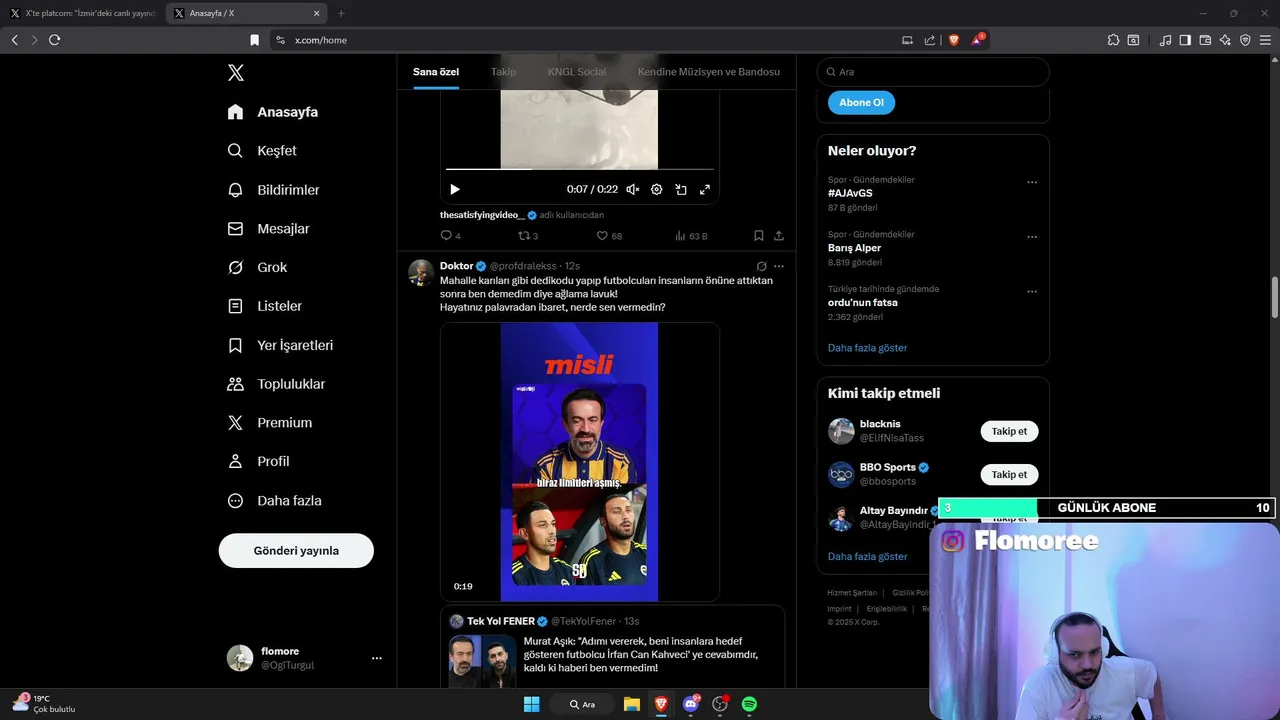Screen dimensions: 1280x720
Task: Click the X logo at top of sidebar
Action: [235, 72]
